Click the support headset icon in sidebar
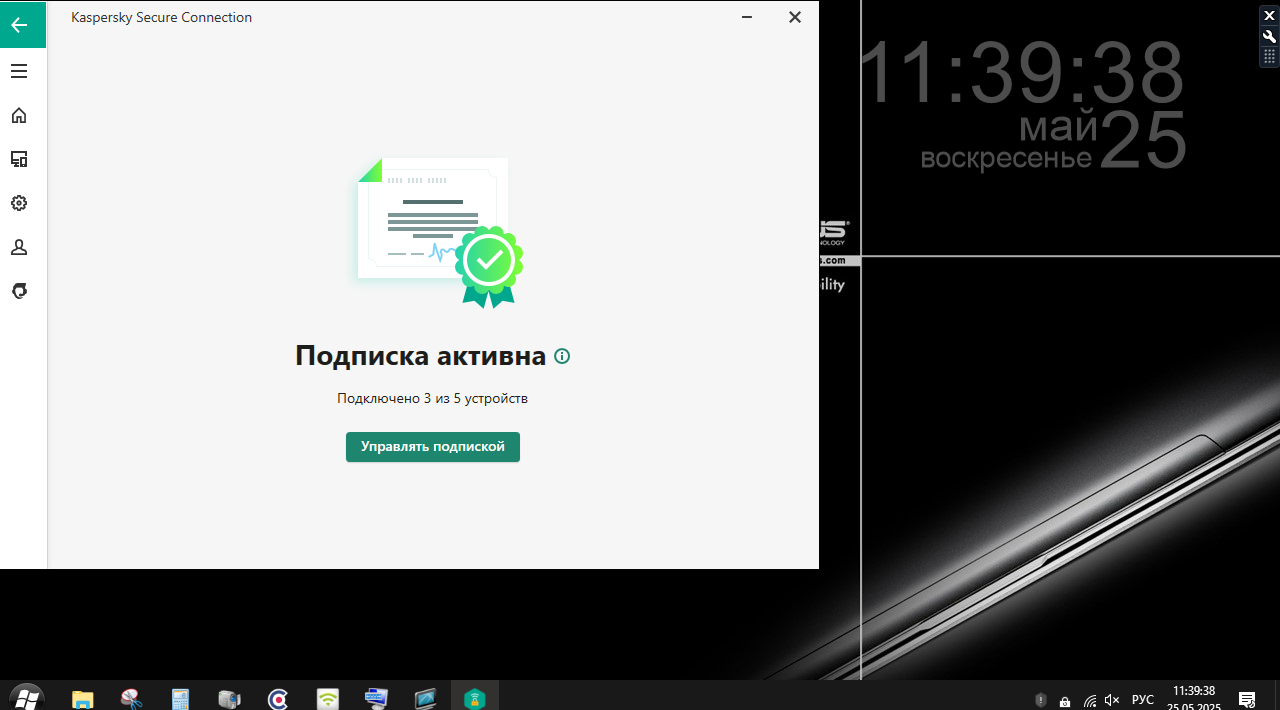Image resolution: width=1280 pixels, height=710 pixels. pos(19,291)
